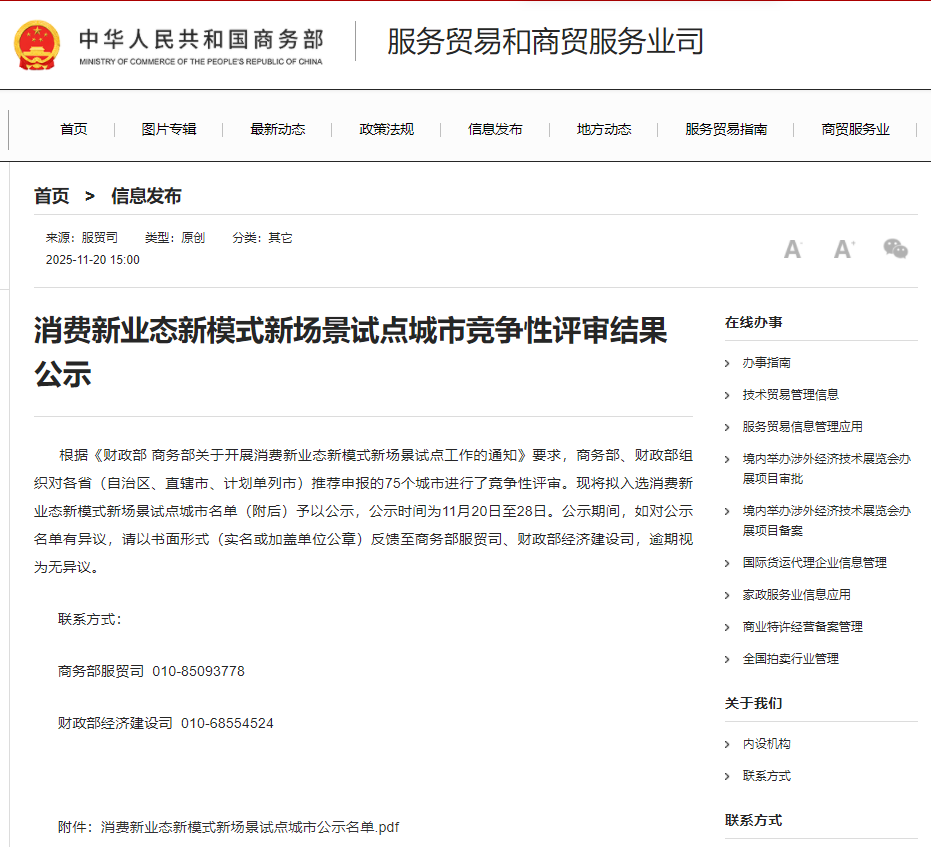Select 图片专辑 in the navigation bar
931x847 pixels.
coord(169,129)
